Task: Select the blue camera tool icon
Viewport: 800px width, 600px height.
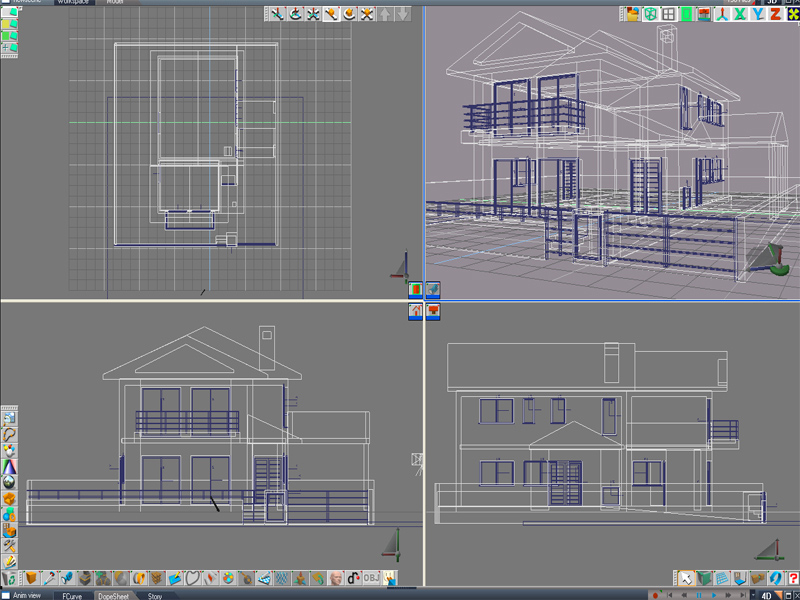Action: [x=67, y=578]
